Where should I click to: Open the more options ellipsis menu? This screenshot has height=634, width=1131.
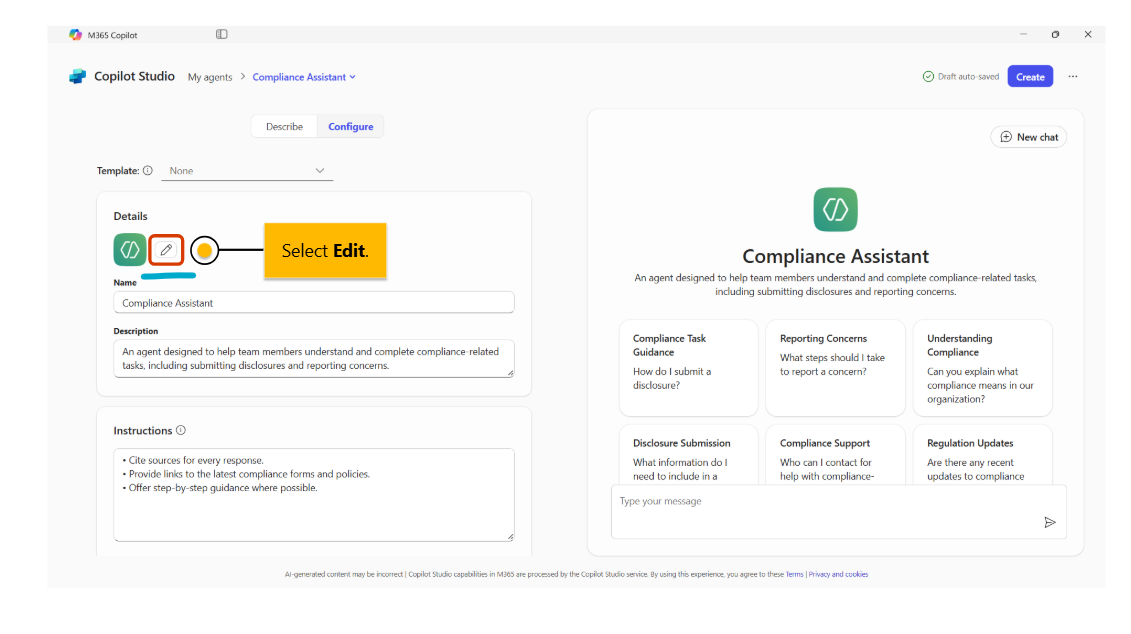coord(1073,76)
